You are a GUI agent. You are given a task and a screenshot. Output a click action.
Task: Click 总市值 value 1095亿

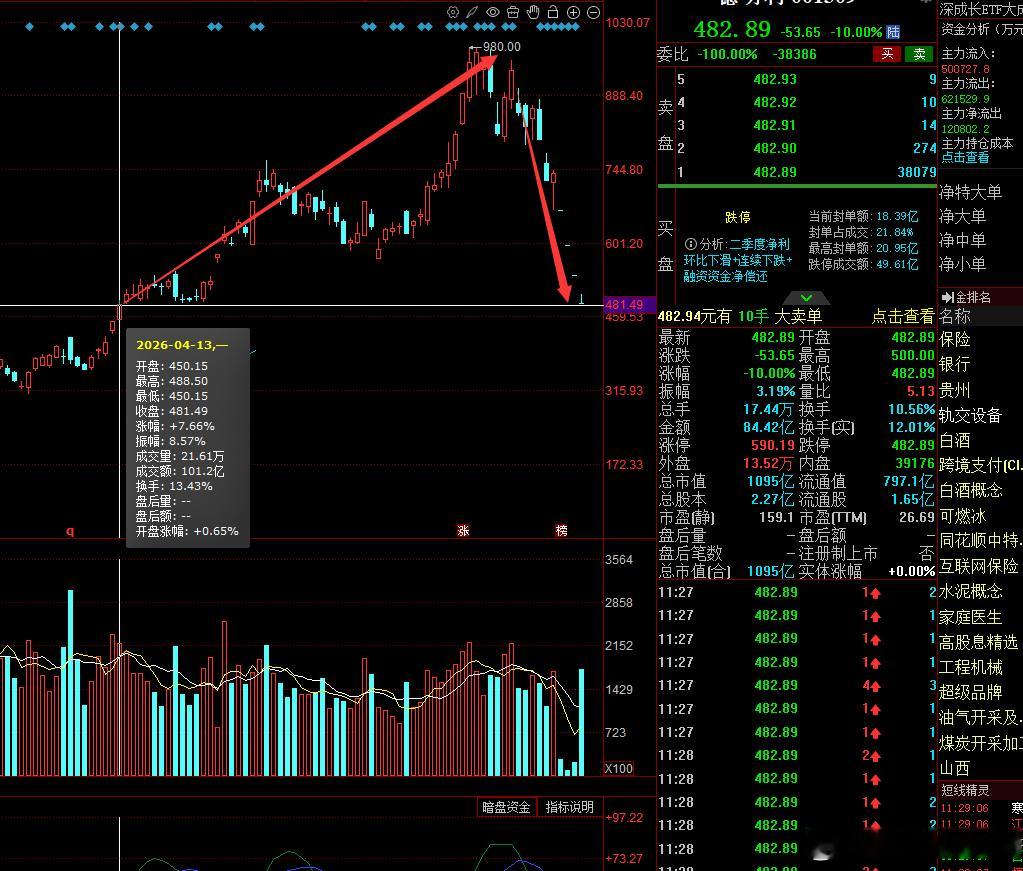click(771, 481)
